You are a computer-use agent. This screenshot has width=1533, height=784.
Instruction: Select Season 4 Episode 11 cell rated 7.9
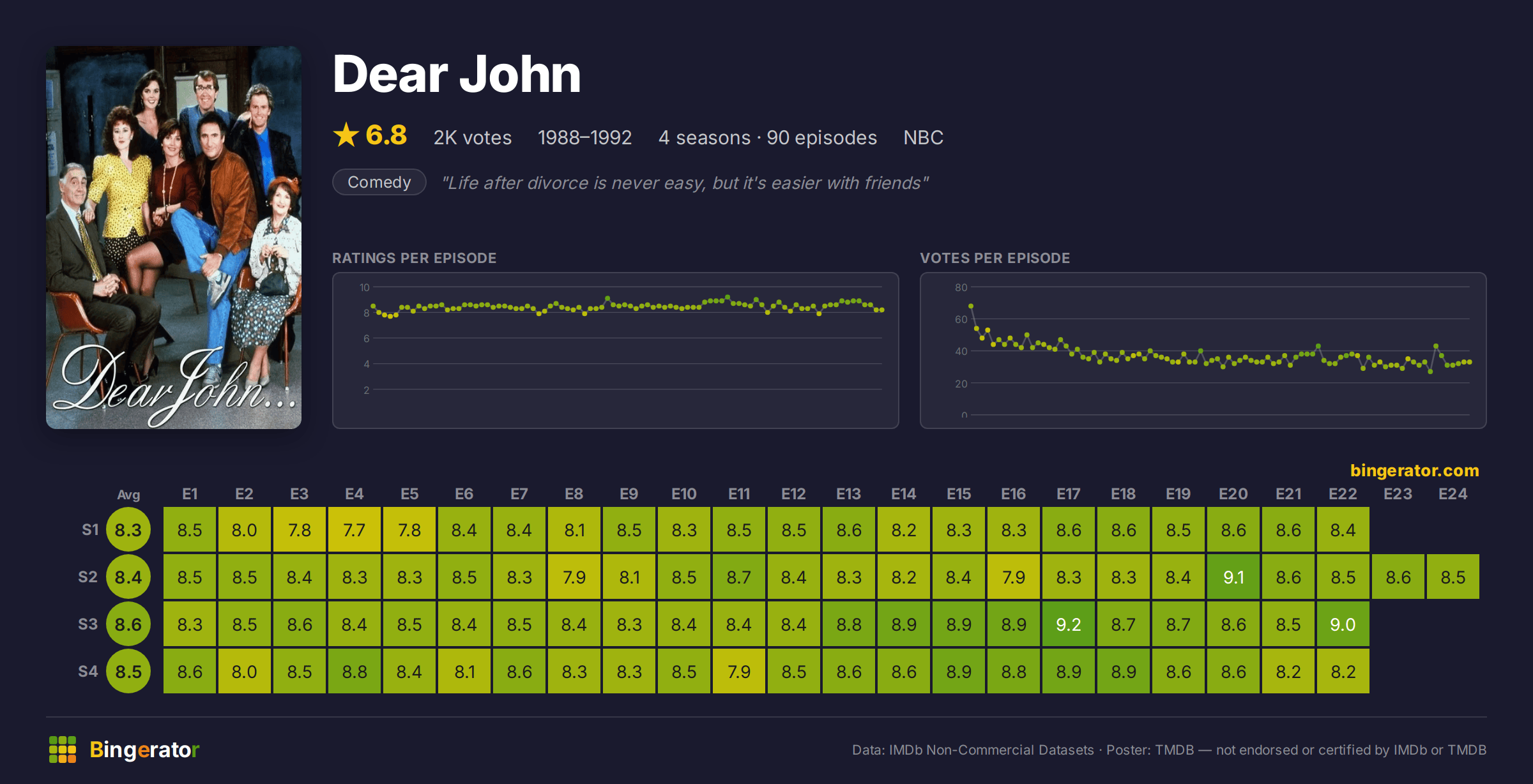click(739, 672)
